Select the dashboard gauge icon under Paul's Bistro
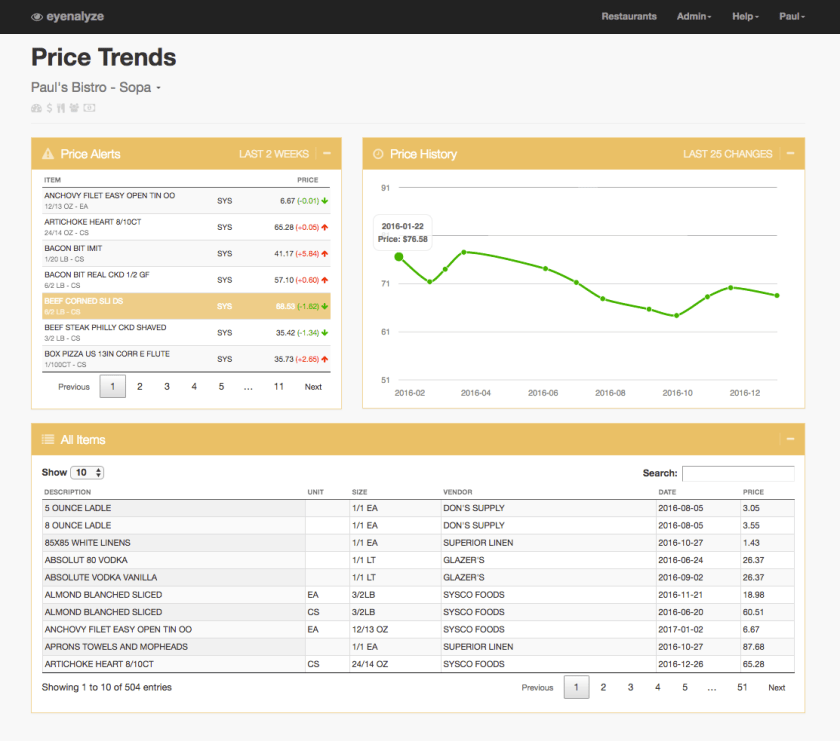 tap(37, 107)
